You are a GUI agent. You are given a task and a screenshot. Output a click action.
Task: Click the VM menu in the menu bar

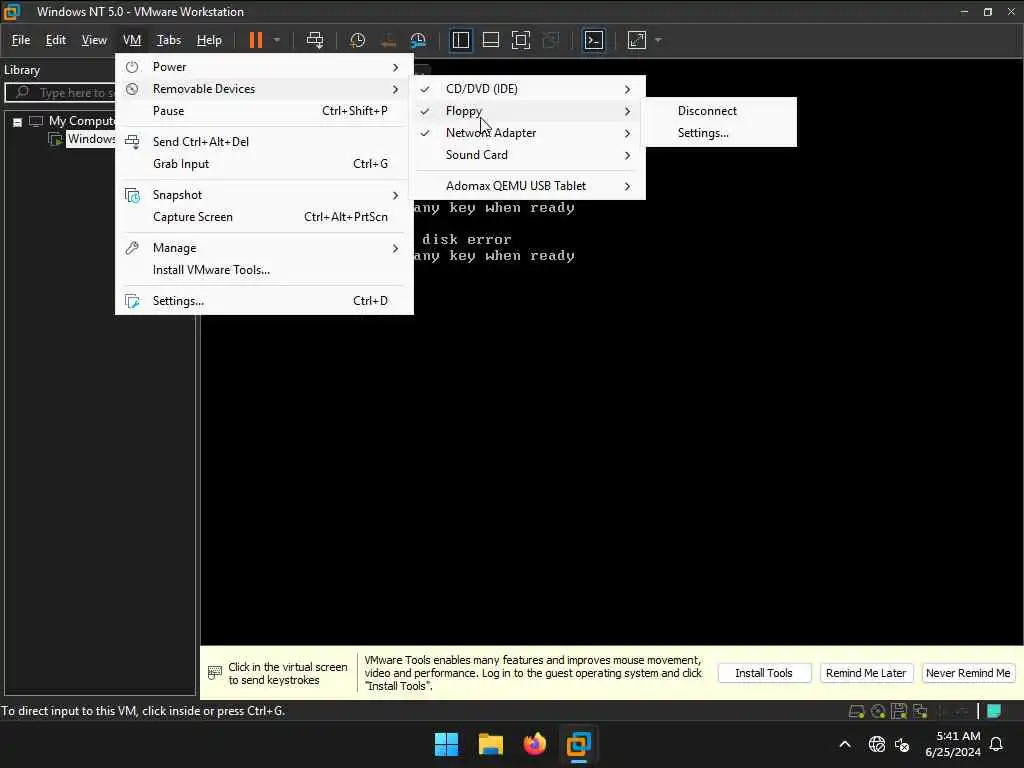[x=132, y=40]
